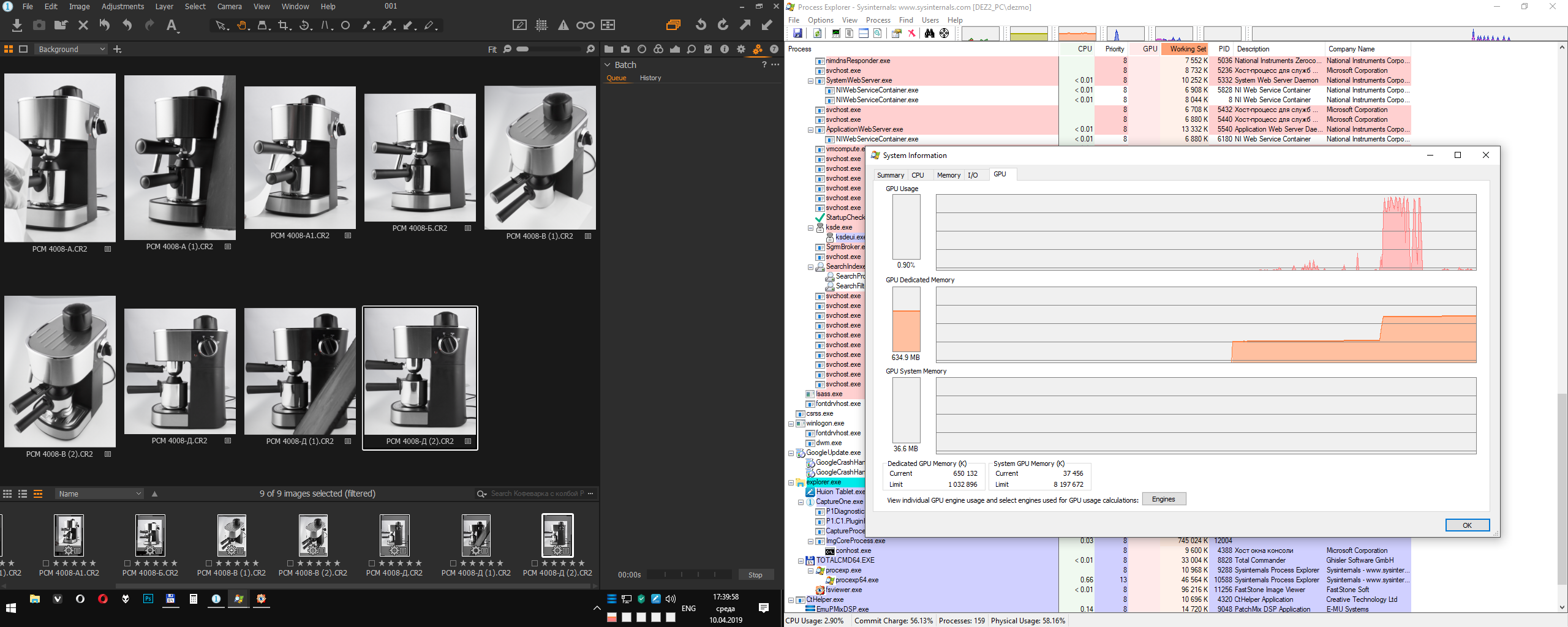Viewport: 1568px width, 627px height.
Task: Open the Calculator from the taskbar
Action: click(x=194, y=599)
